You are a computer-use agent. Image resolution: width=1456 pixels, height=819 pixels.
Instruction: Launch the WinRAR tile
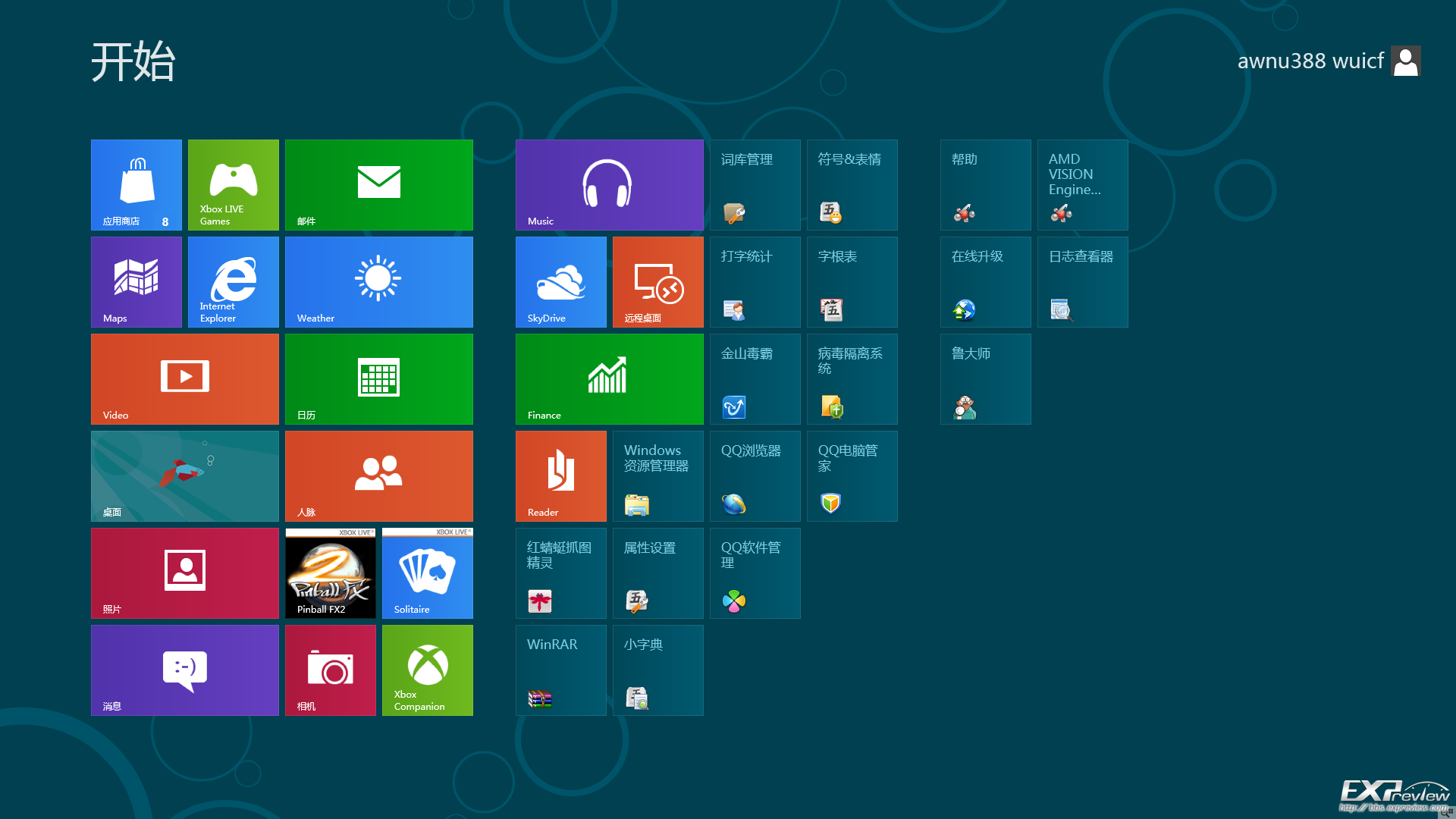coord(561,670)
